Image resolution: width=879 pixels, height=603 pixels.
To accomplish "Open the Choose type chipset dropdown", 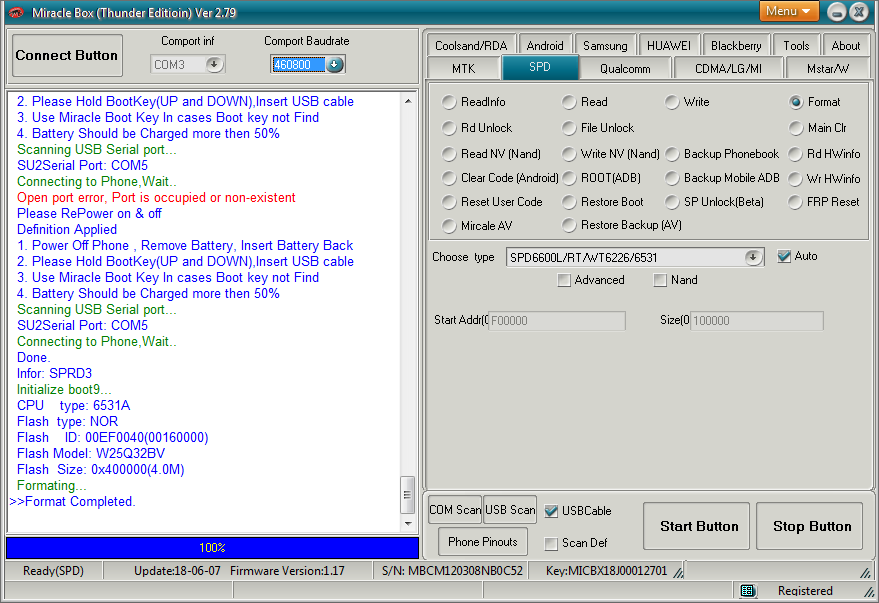I will tap(753, 257).
